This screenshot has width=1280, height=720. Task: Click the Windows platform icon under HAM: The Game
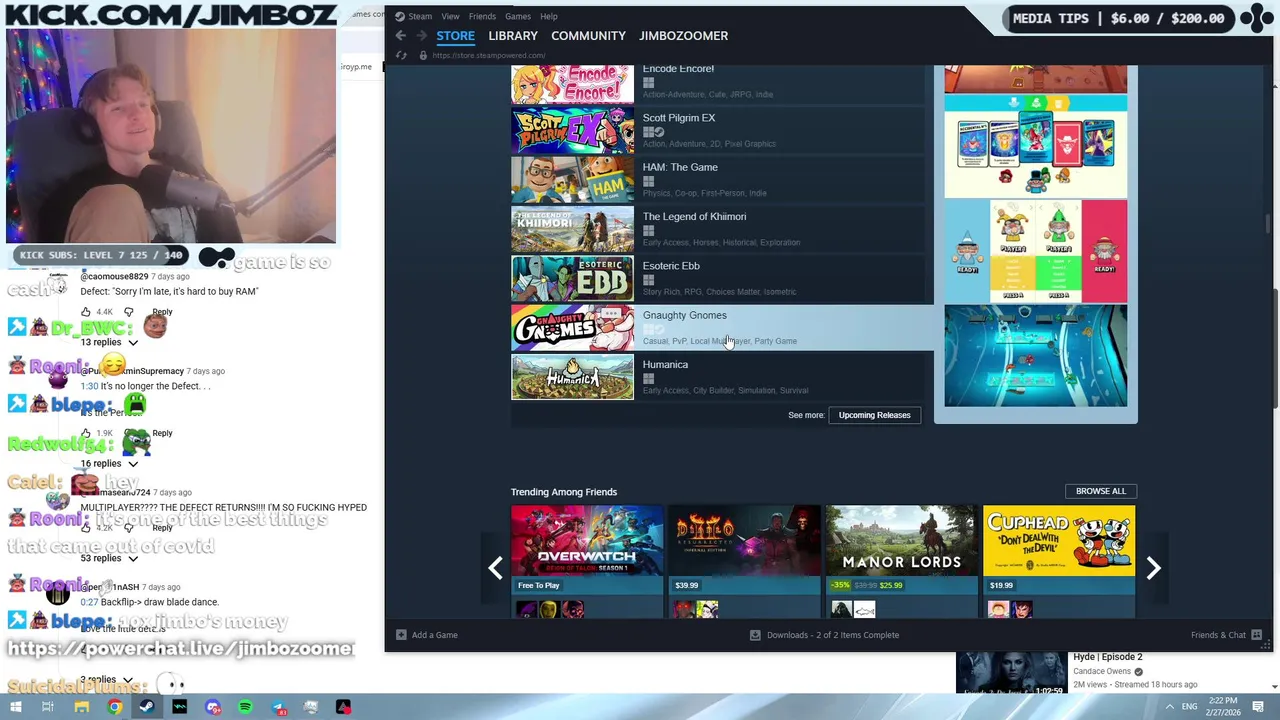(x=648, y=182)
